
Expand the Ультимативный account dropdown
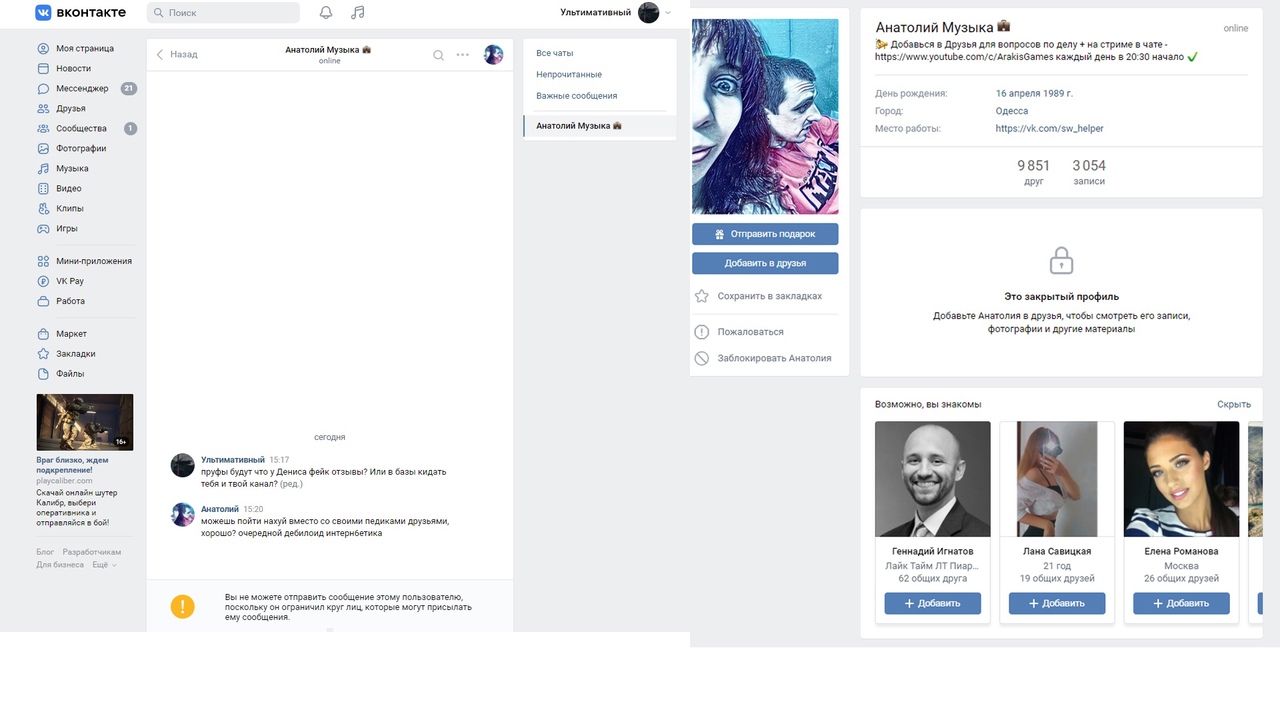point(668,13)
